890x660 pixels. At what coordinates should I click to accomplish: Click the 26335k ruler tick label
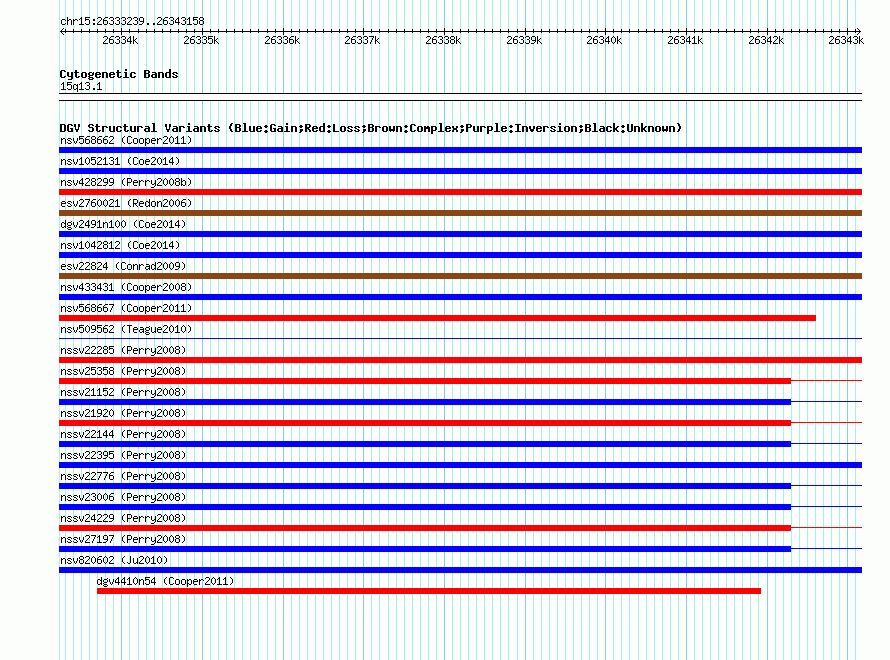coord(201,40)
